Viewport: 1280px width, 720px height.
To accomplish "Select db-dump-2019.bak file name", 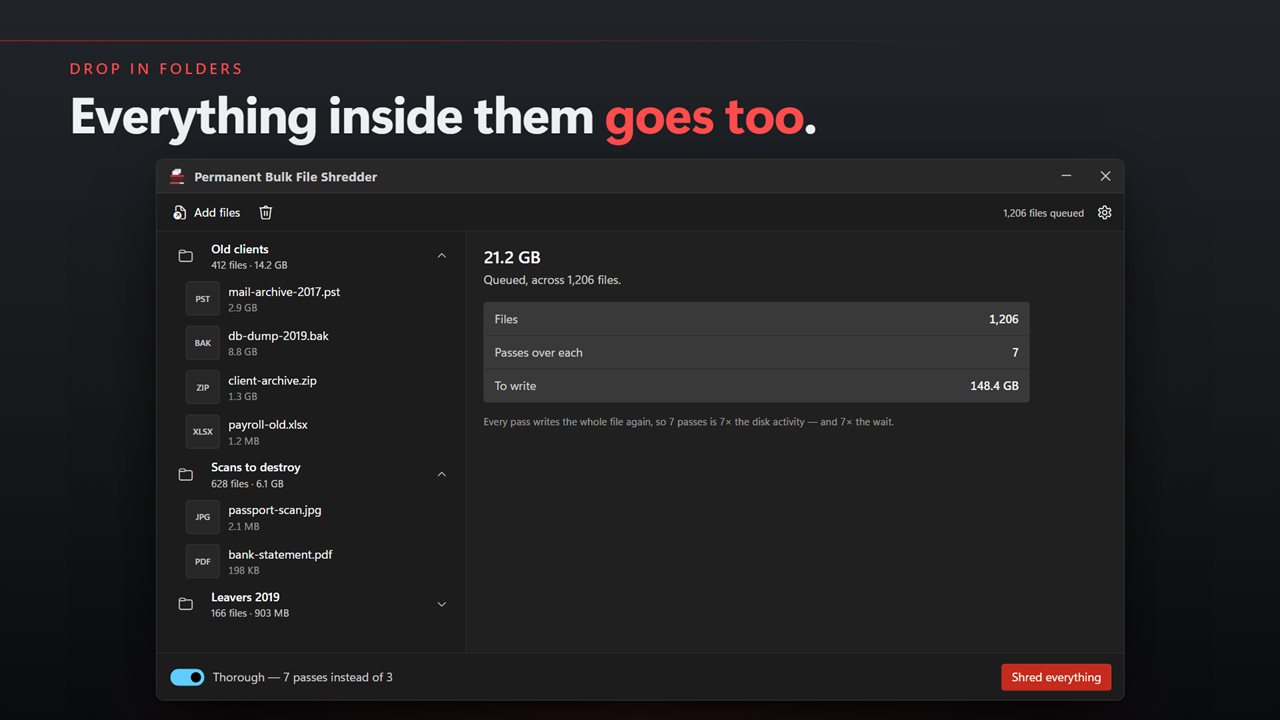I will 278,336.
